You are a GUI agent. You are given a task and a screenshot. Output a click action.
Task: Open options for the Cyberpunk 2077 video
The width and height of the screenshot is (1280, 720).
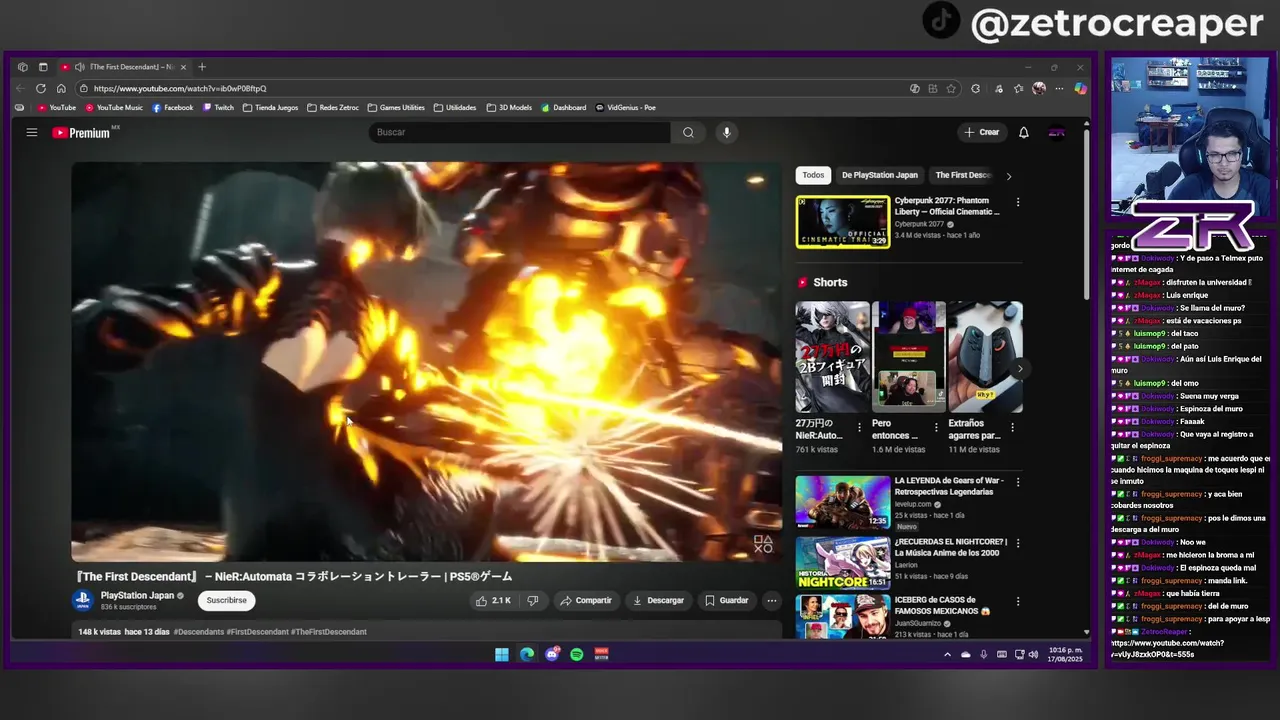coord(1018,202)
